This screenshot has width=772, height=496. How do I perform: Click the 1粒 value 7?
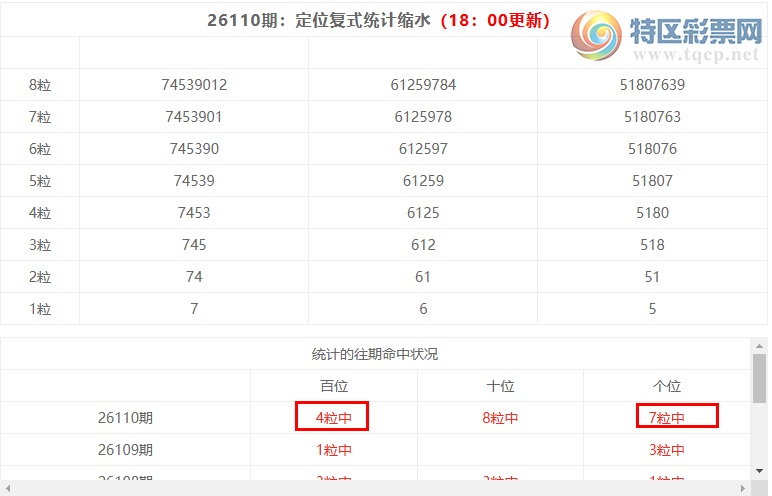pyautogui.click(x=194, y=309)
